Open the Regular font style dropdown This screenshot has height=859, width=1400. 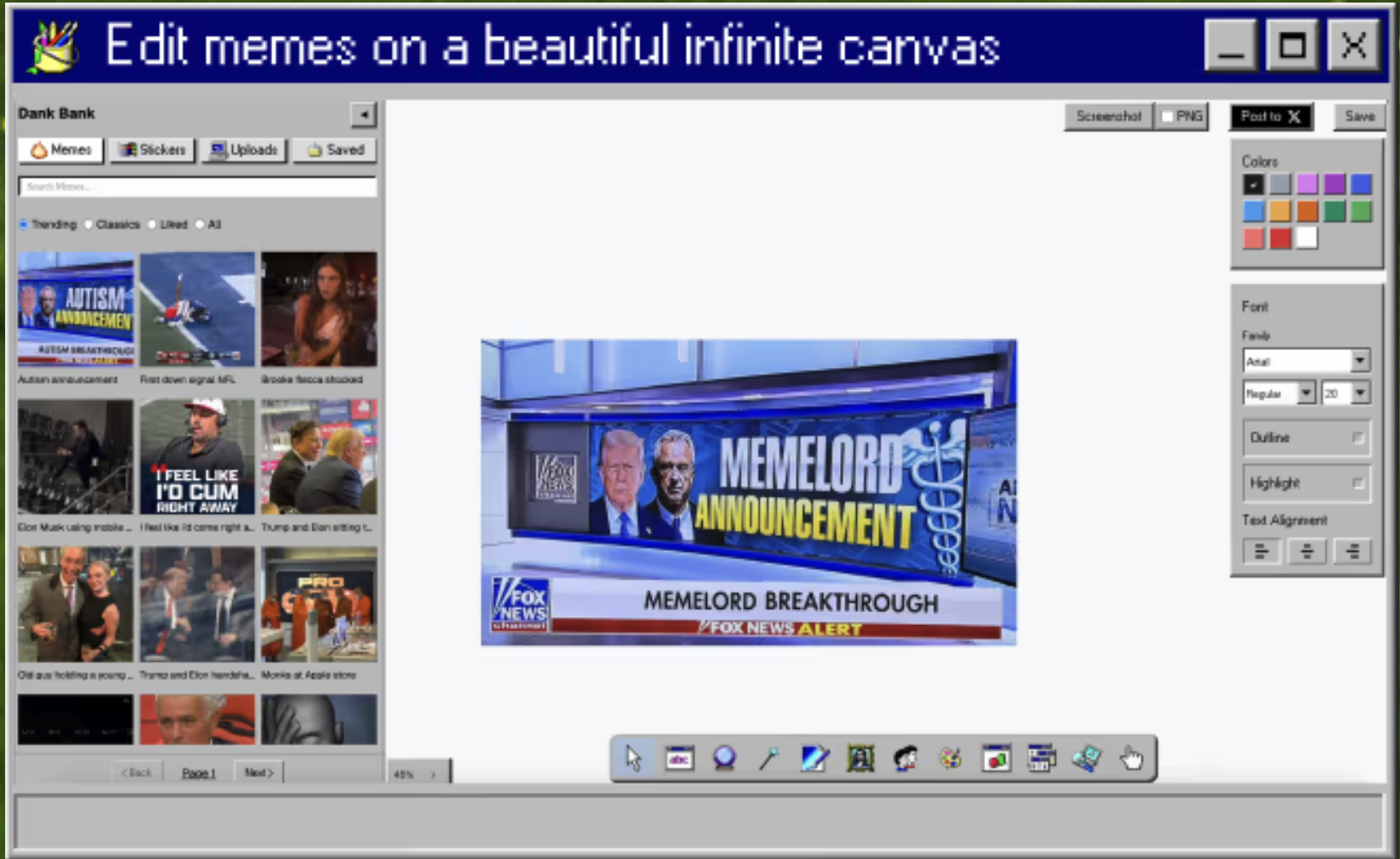pyautogui.click(x=1279, y=394)
